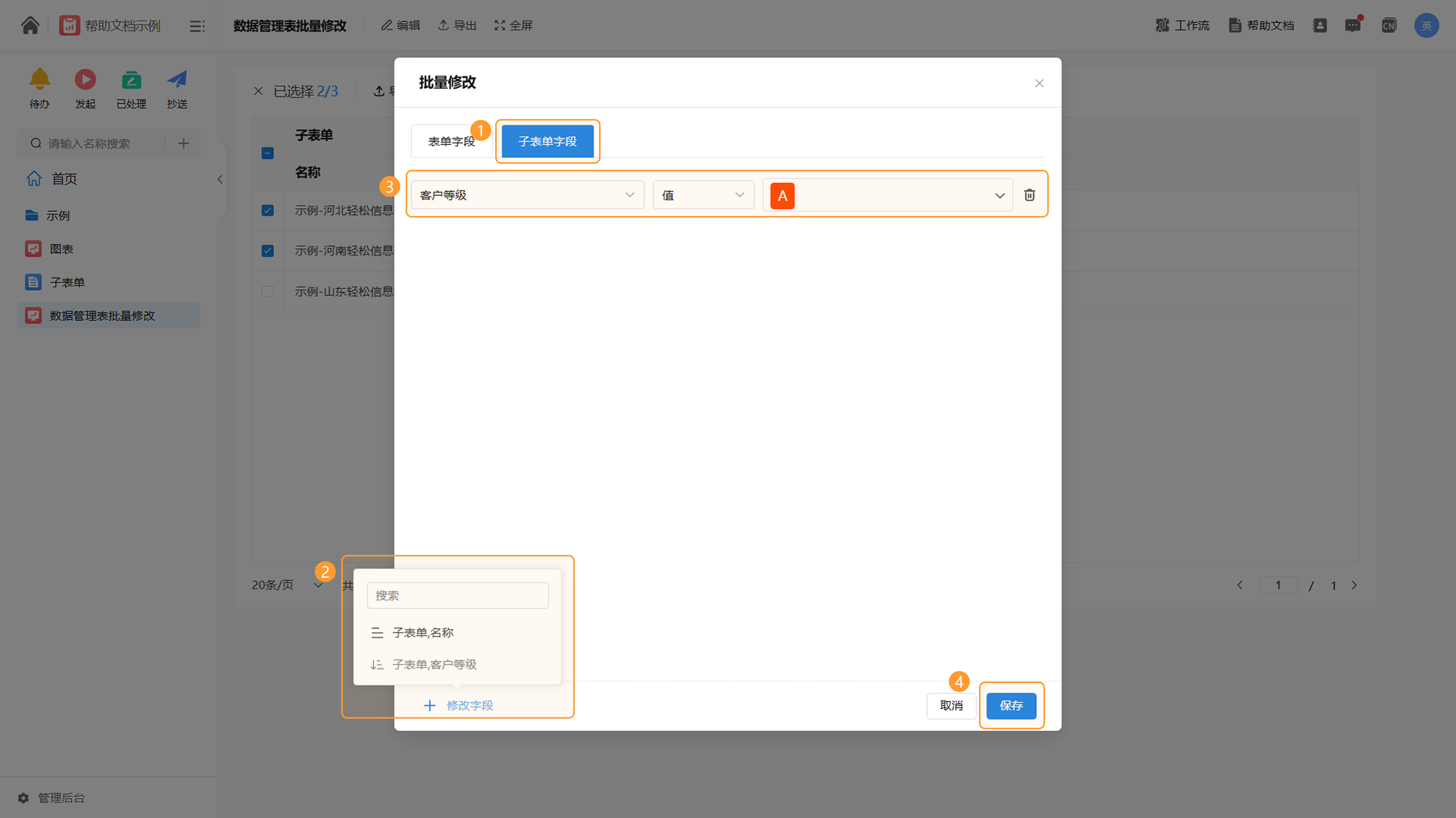Toggle the sidebar menu list icon
Viewport: 1456px width, 818px height.
(197, 26)
